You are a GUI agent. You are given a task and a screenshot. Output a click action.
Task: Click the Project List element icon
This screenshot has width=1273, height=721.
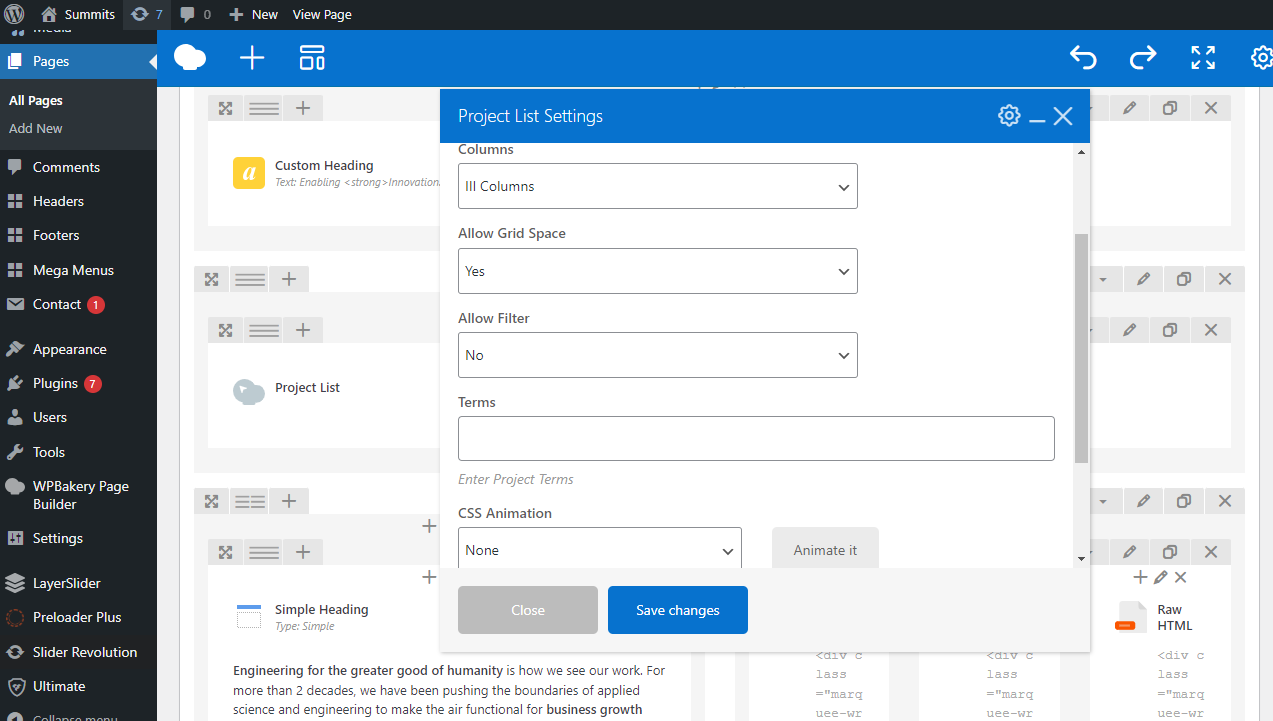coord(249,391)
